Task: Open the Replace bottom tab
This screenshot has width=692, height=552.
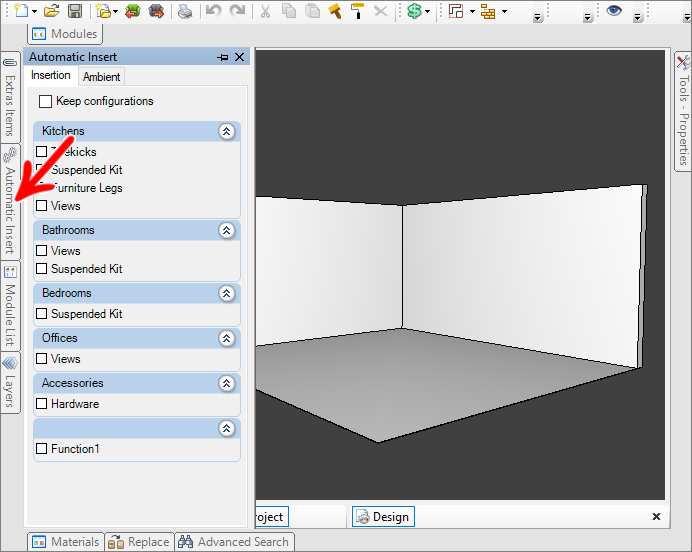Action: [x=139, y=542]
